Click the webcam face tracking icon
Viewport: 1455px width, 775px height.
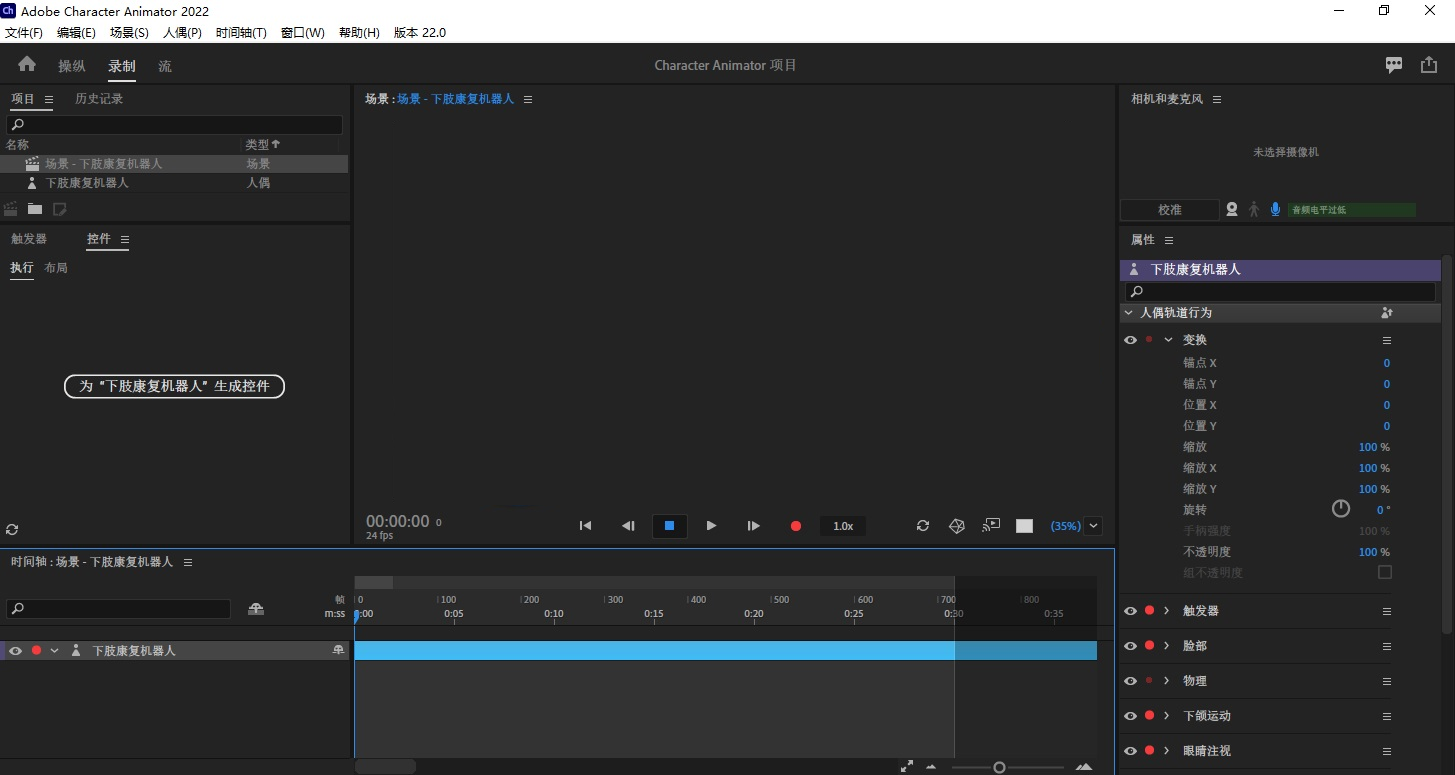click(x=1232, y=210)
